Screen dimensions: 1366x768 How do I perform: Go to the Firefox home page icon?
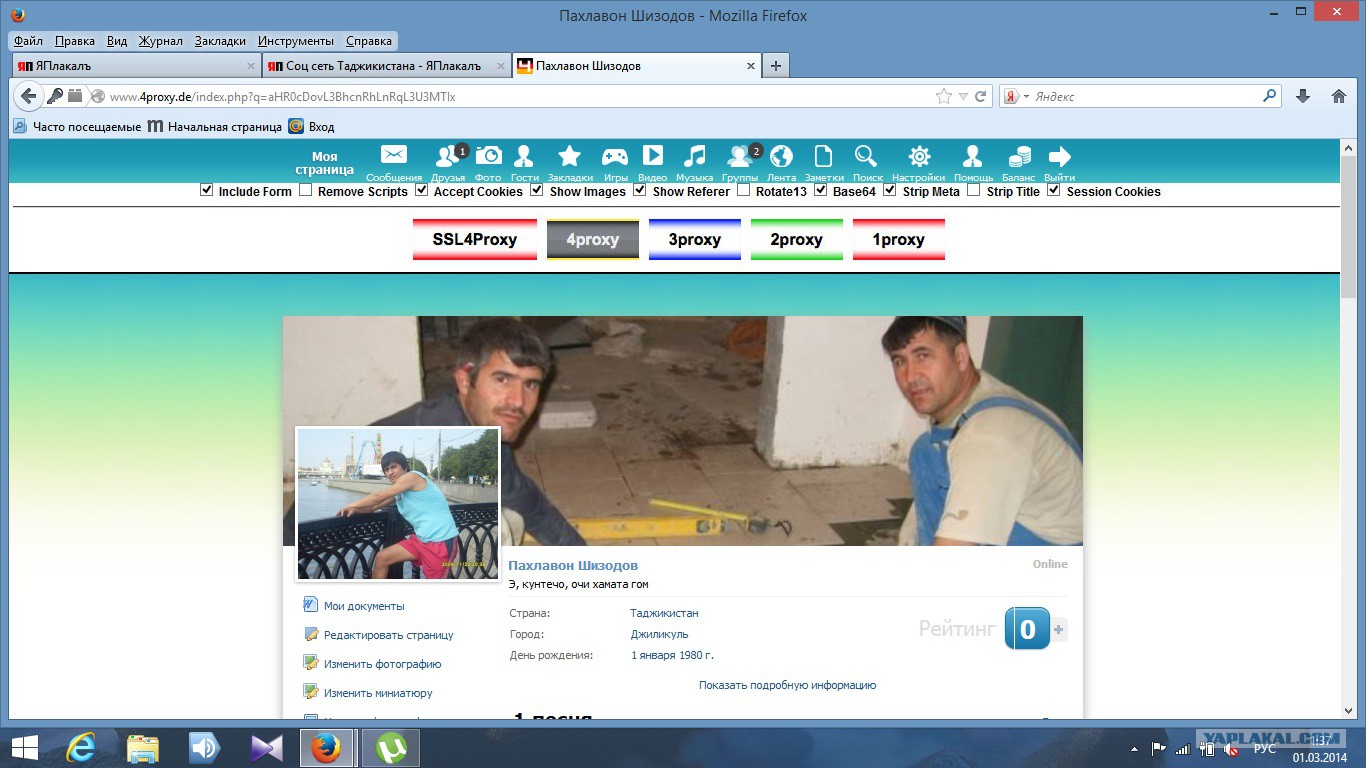(x=1339, y=96)
